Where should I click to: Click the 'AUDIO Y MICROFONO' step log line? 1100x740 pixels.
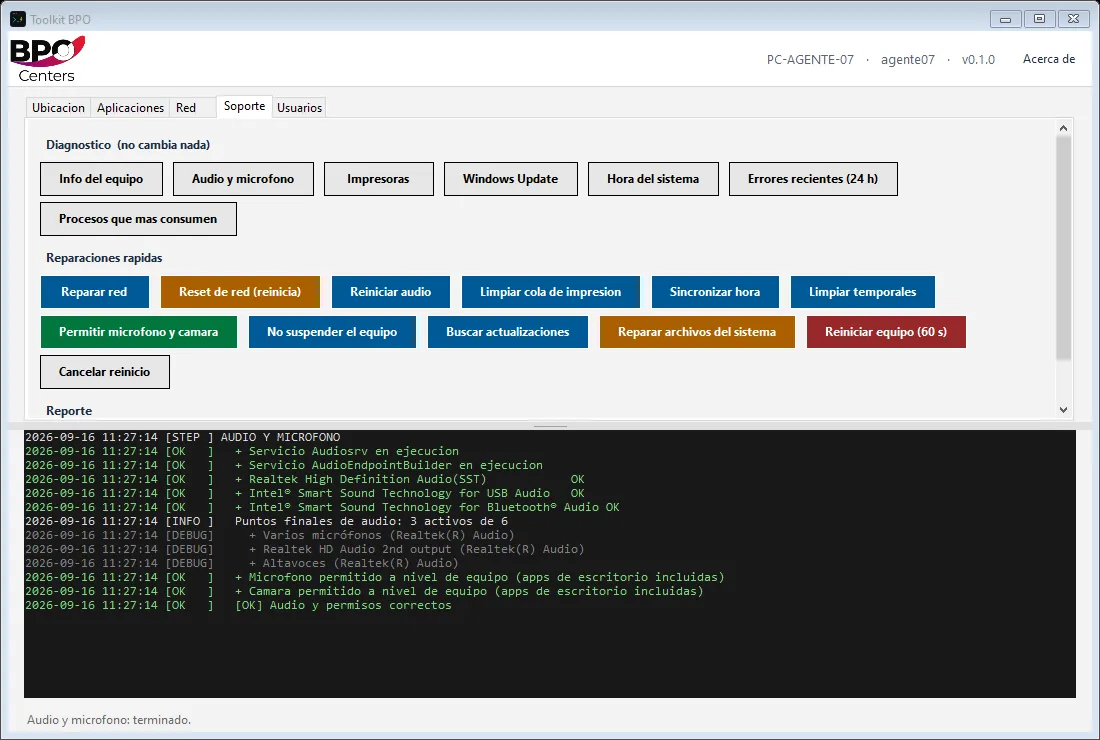pos(182,437)
